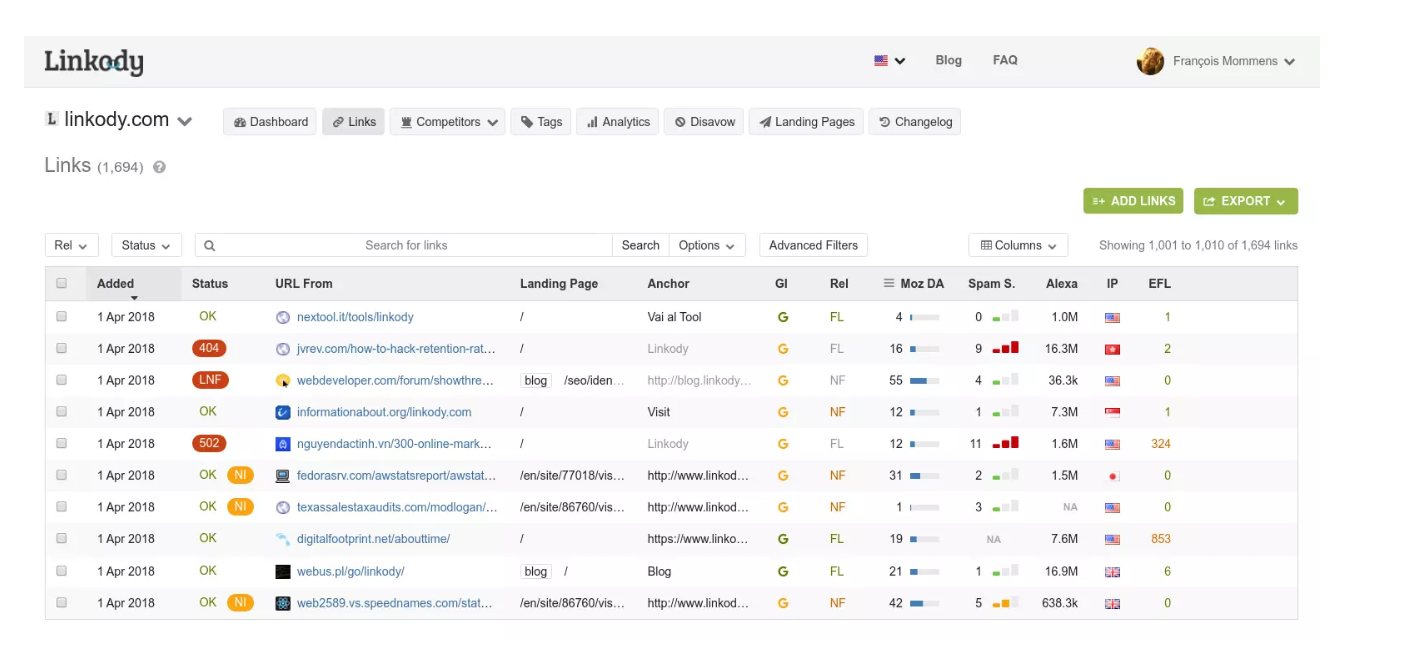Check the webus.pl row checkbox

62,571
